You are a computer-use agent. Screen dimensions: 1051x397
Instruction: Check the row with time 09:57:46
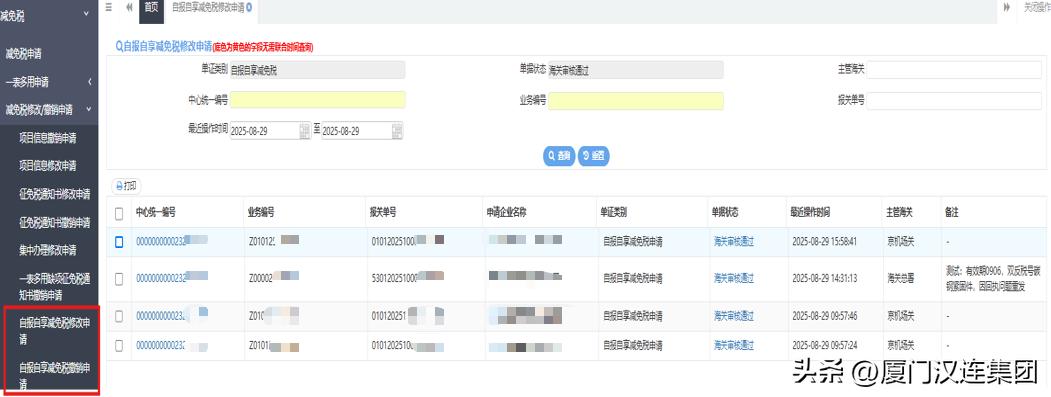(x=119, y=316)
